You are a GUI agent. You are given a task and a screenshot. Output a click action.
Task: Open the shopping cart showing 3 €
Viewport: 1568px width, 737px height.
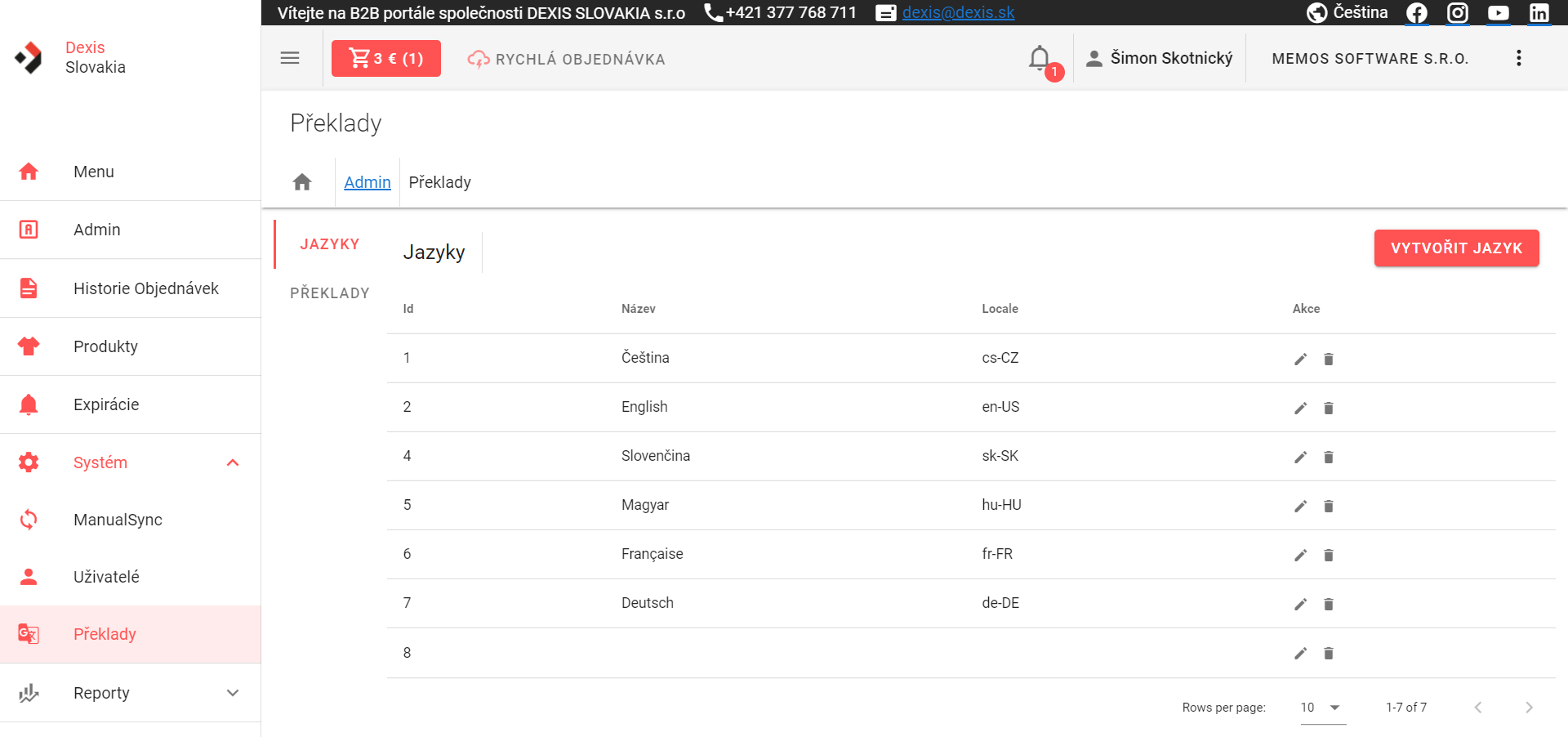point(386,58)
